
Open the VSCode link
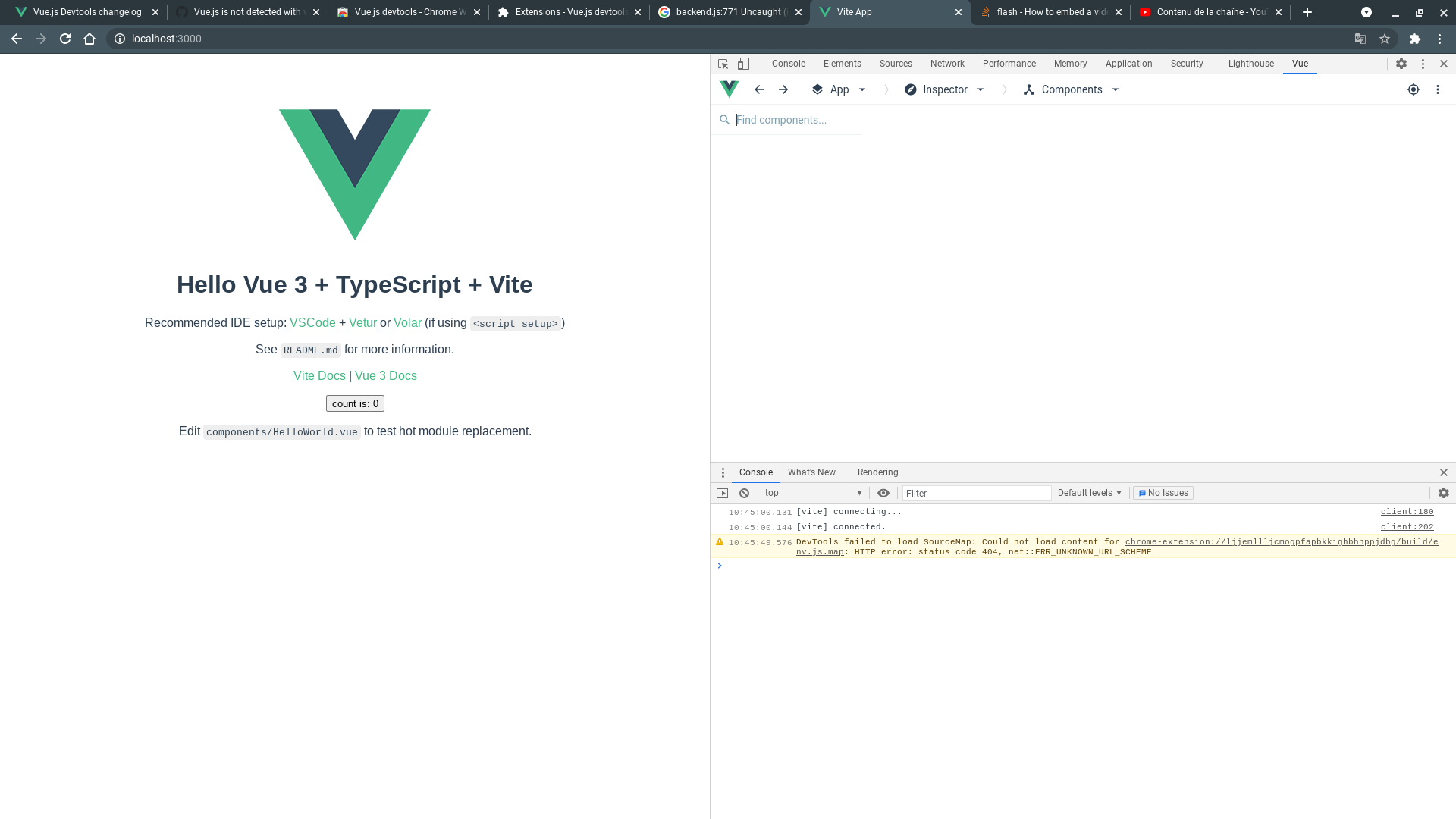coord(312,323)
